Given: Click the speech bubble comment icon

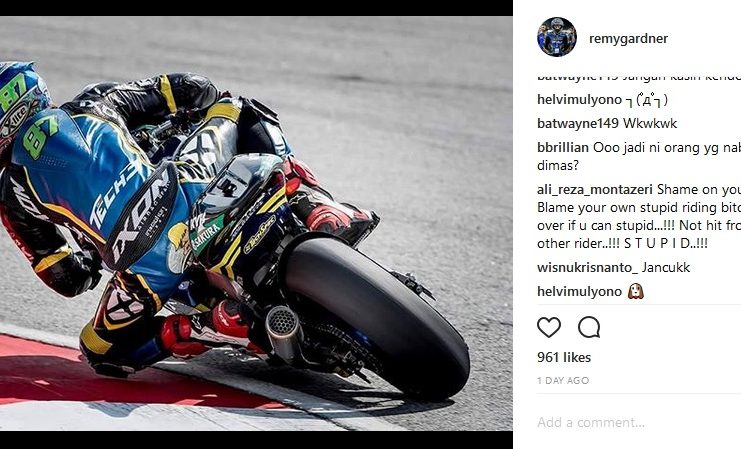Looking at the screenshot, I should pyautogui.click(x=589, y=327).
